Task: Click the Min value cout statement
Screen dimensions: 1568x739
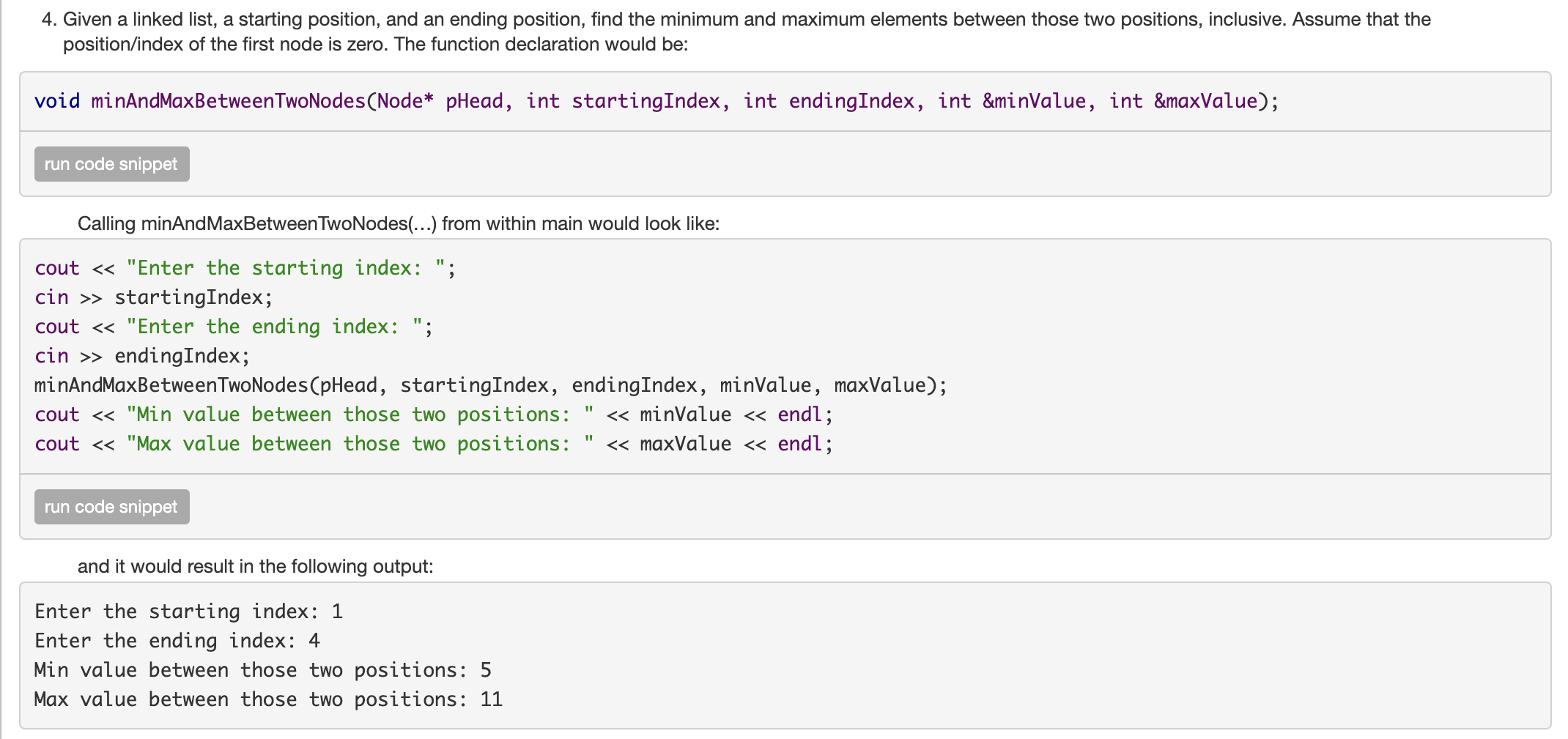Action: (432, 414)
